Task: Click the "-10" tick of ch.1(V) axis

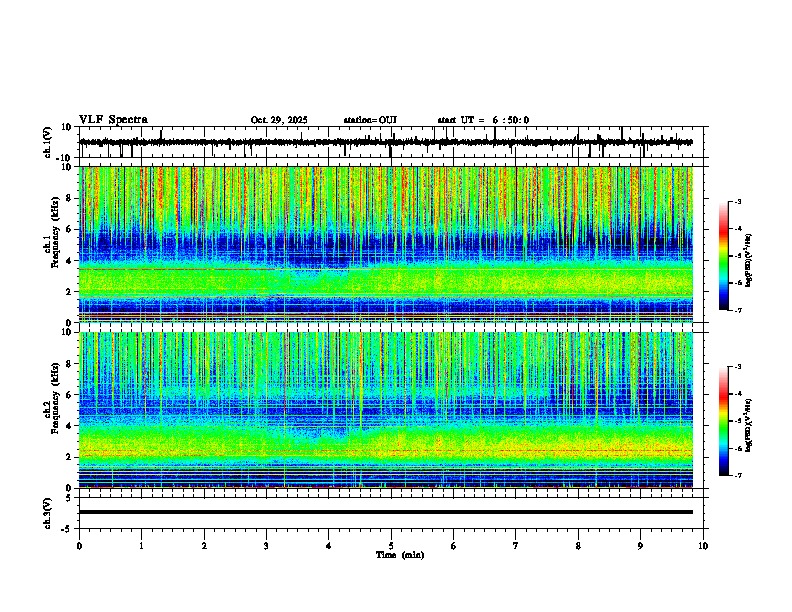Action: point(65,158)
